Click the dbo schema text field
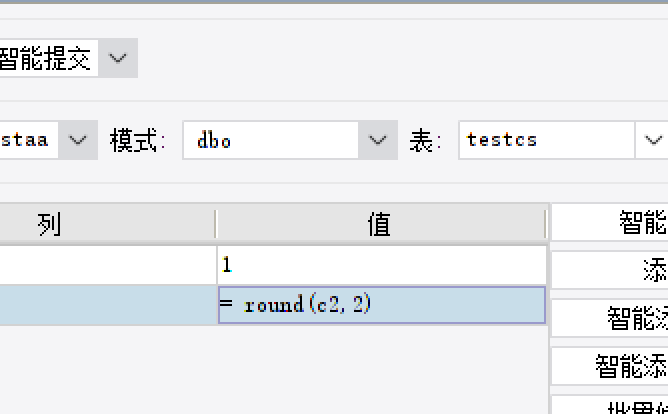Image resolution: width=668 pixels, height=414 pixels. click(x=271, y=140)
